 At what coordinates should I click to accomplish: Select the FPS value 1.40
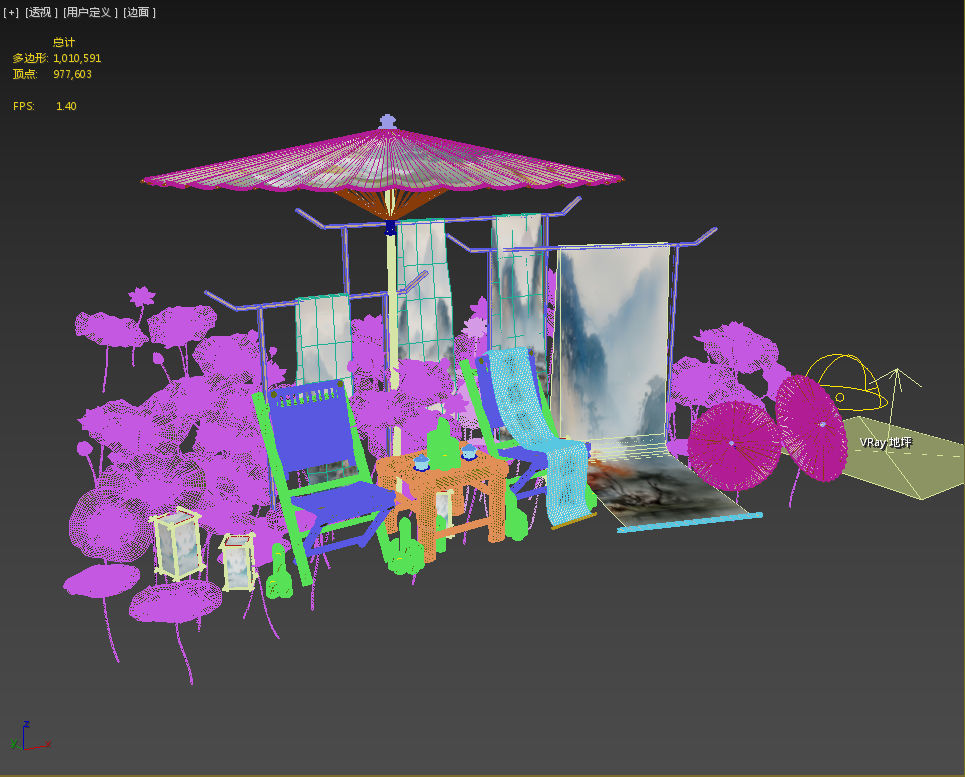tap(66, 106)
